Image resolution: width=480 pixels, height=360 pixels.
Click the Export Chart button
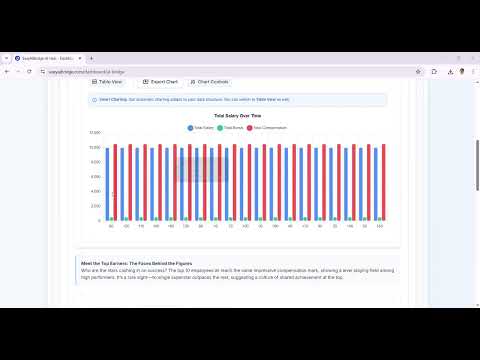[160, 82]
